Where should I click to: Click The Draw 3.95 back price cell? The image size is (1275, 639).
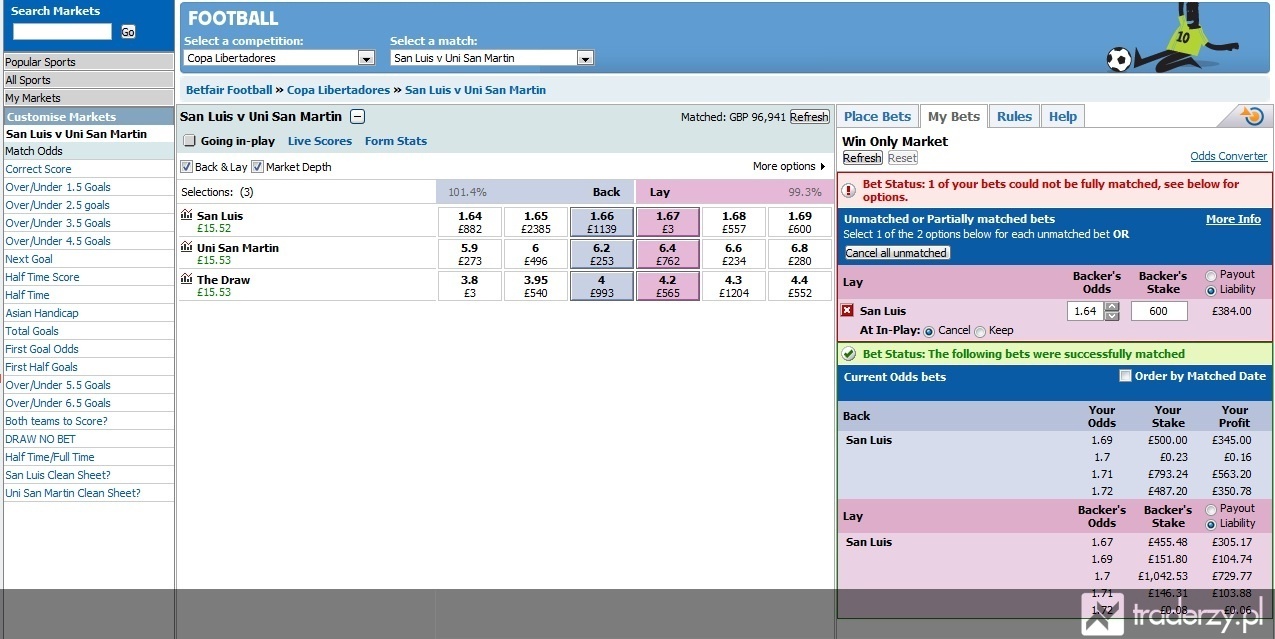[x=536, y=285]
